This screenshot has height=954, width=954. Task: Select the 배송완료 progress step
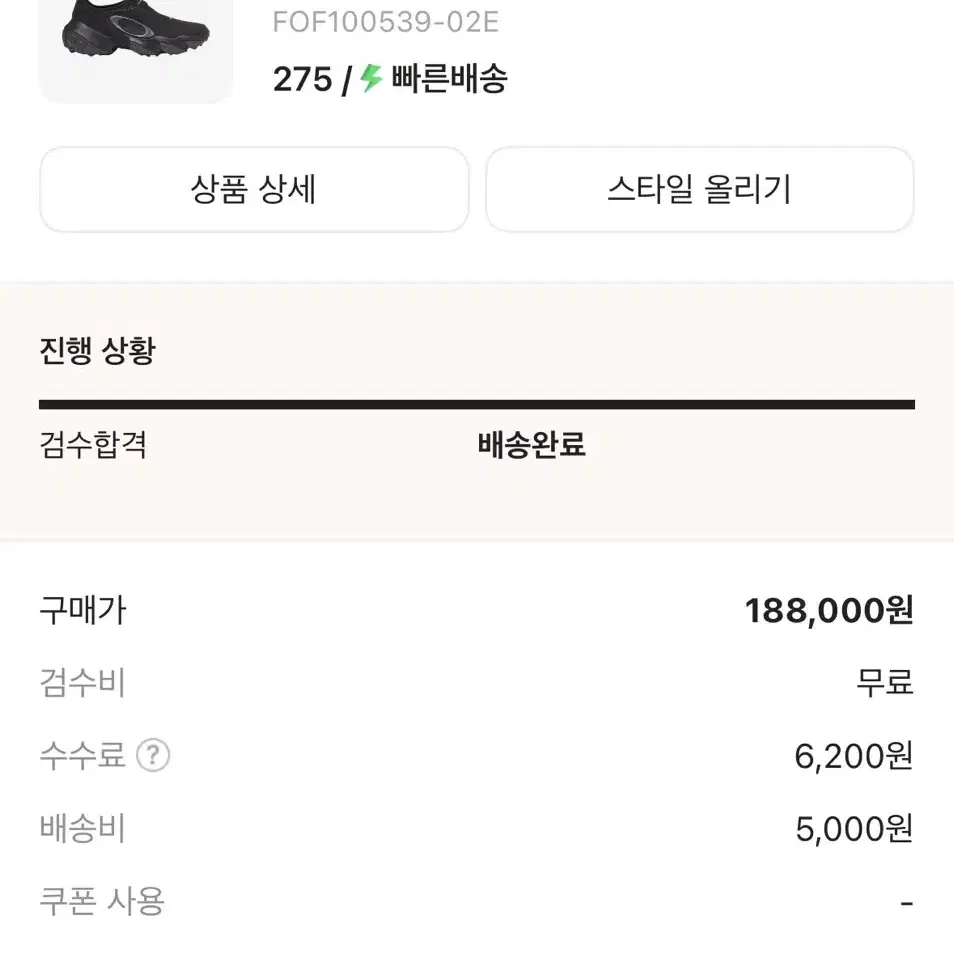tap(531, 445)
